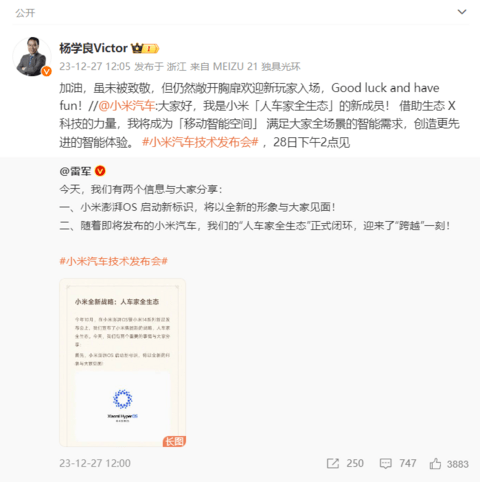480x482 pixels.
Task: Open comments via the comment icon
Action: pos(385,463)
